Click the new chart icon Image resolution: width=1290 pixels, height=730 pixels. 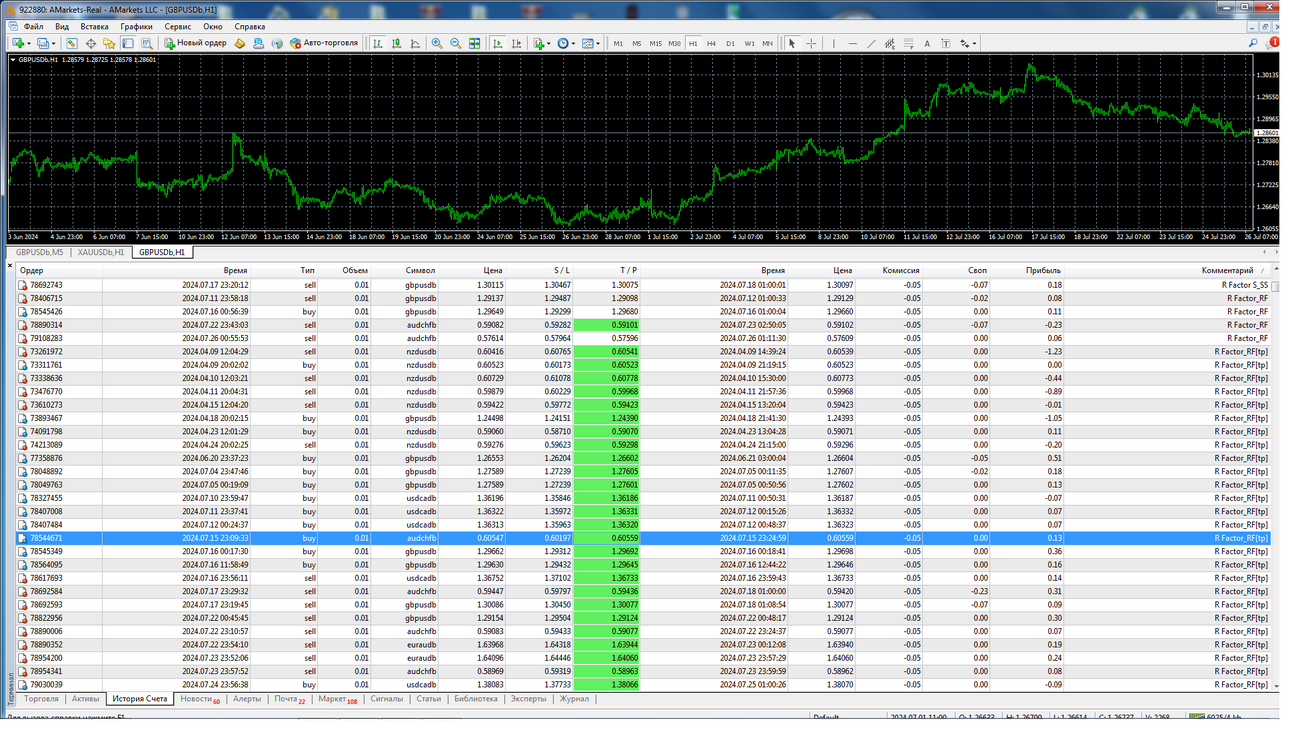tap(18, 43)
